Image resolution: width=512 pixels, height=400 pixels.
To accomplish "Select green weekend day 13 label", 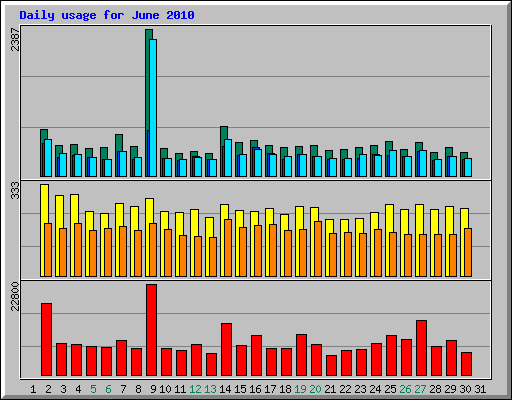I will (x=210, y=389).
